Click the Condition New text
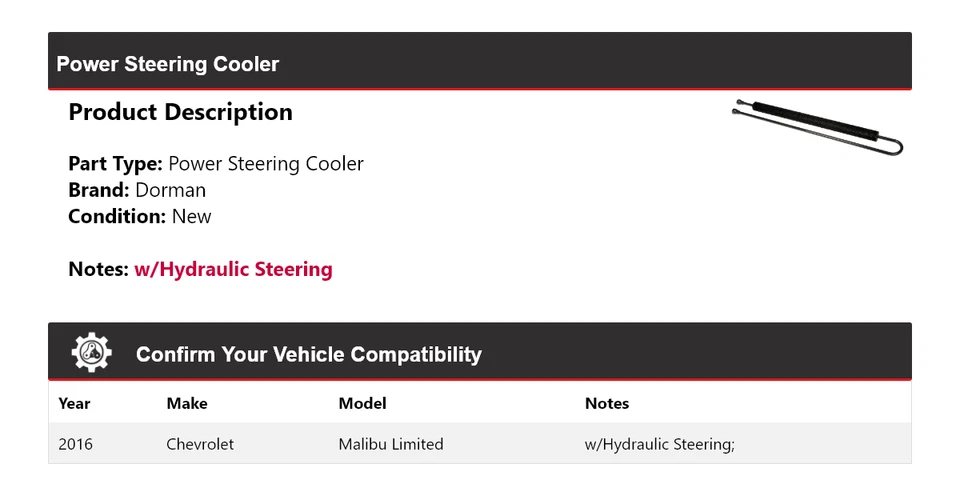This screenshot has height=496, width=960. pos(139,216)
